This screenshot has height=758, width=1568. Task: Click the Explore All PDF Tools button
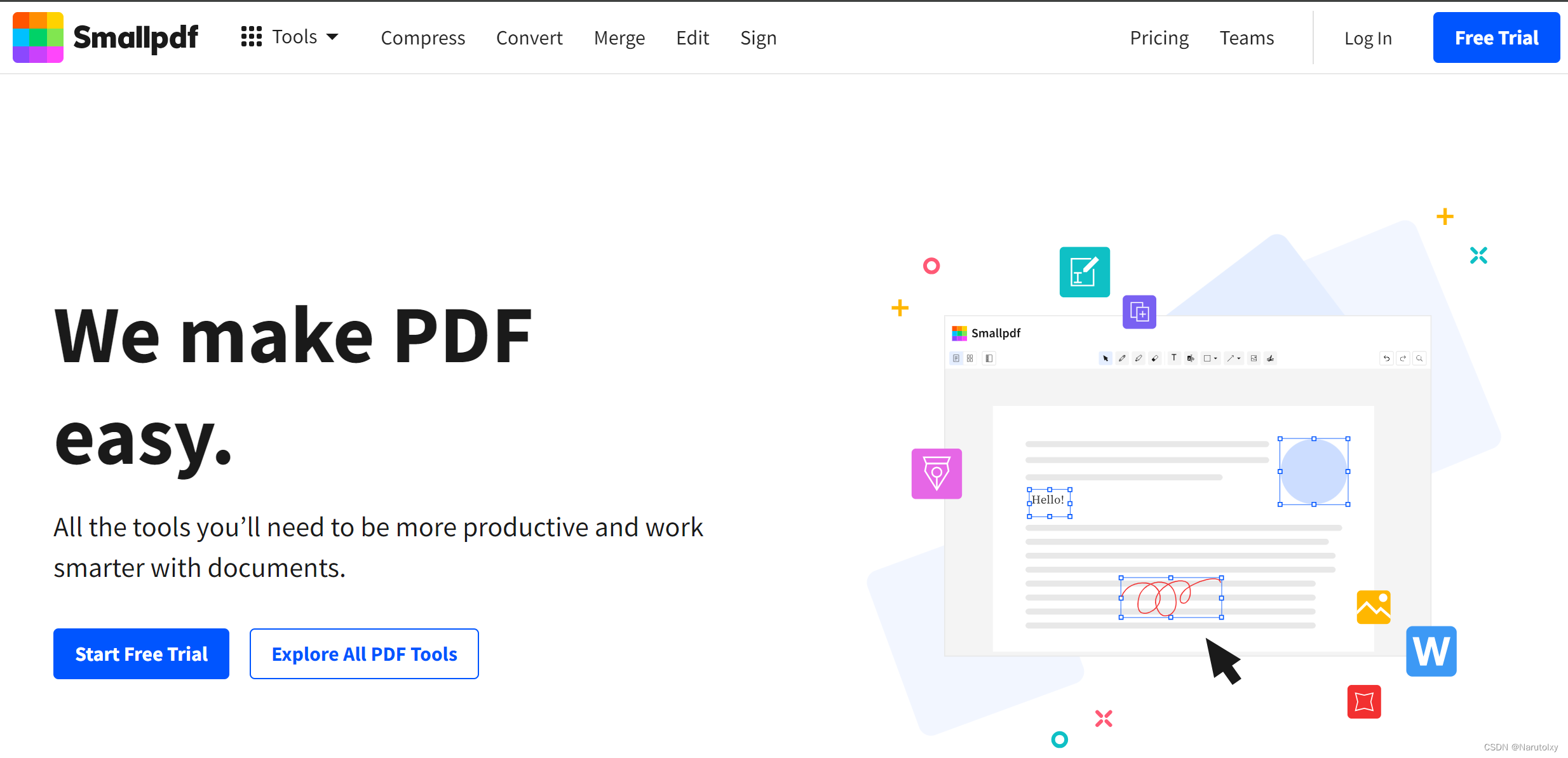pos(364,654)
